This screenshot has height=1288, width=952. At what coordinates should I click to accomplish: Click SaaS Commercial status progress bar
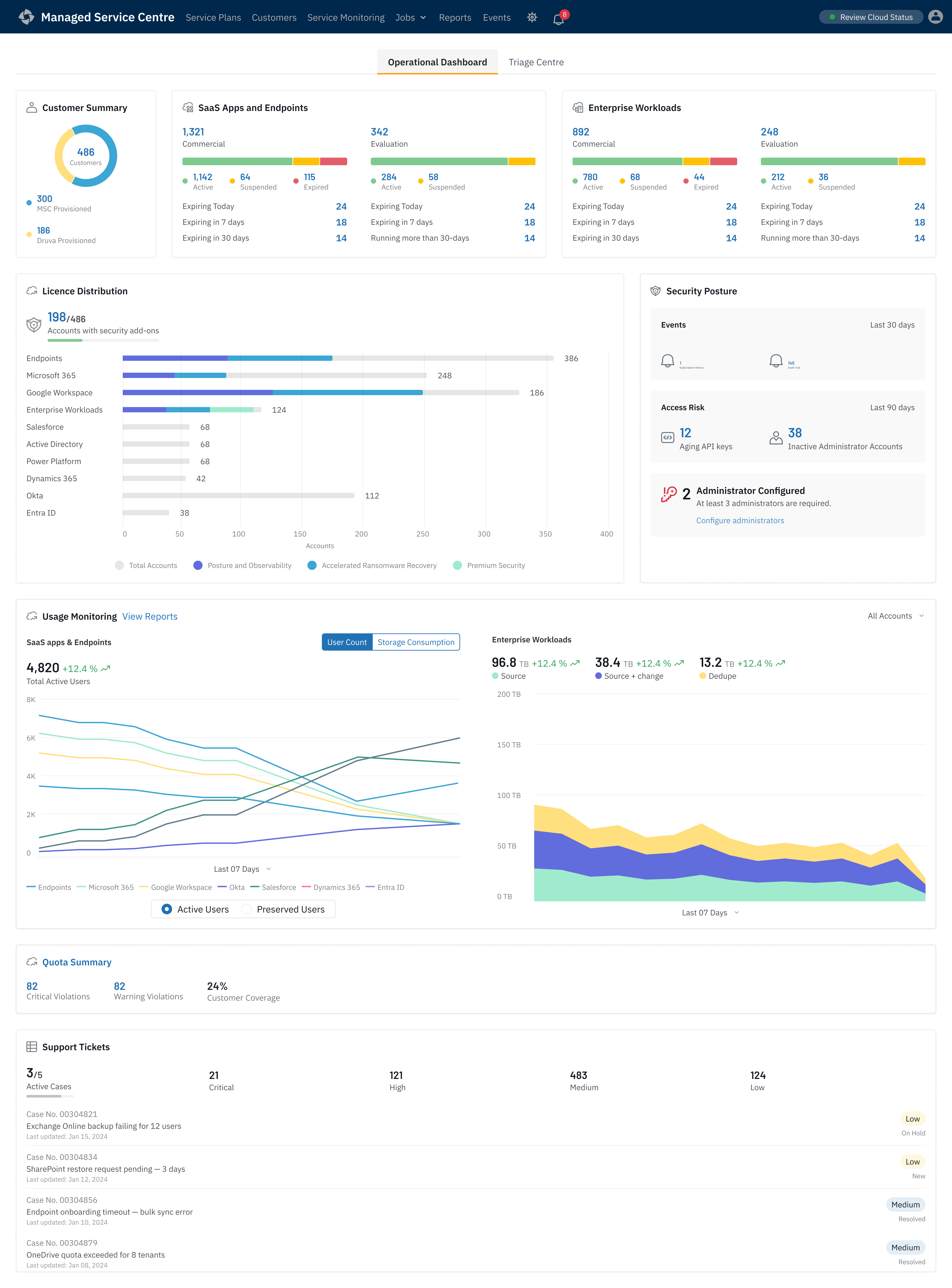[264, 161]
